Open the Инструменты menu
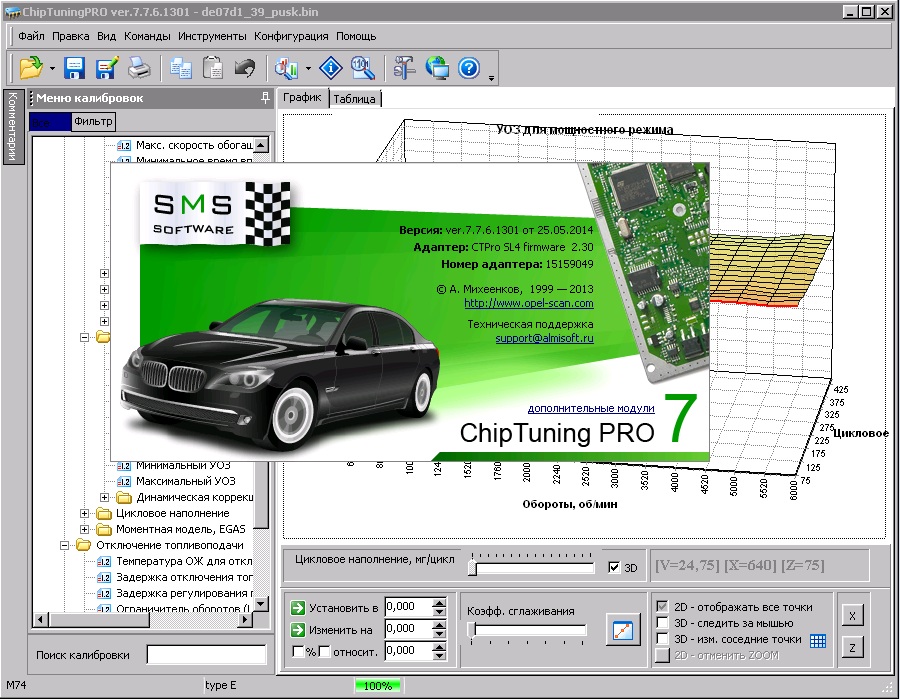The height and width of the screenshot is (699, 900). point(212,36)
